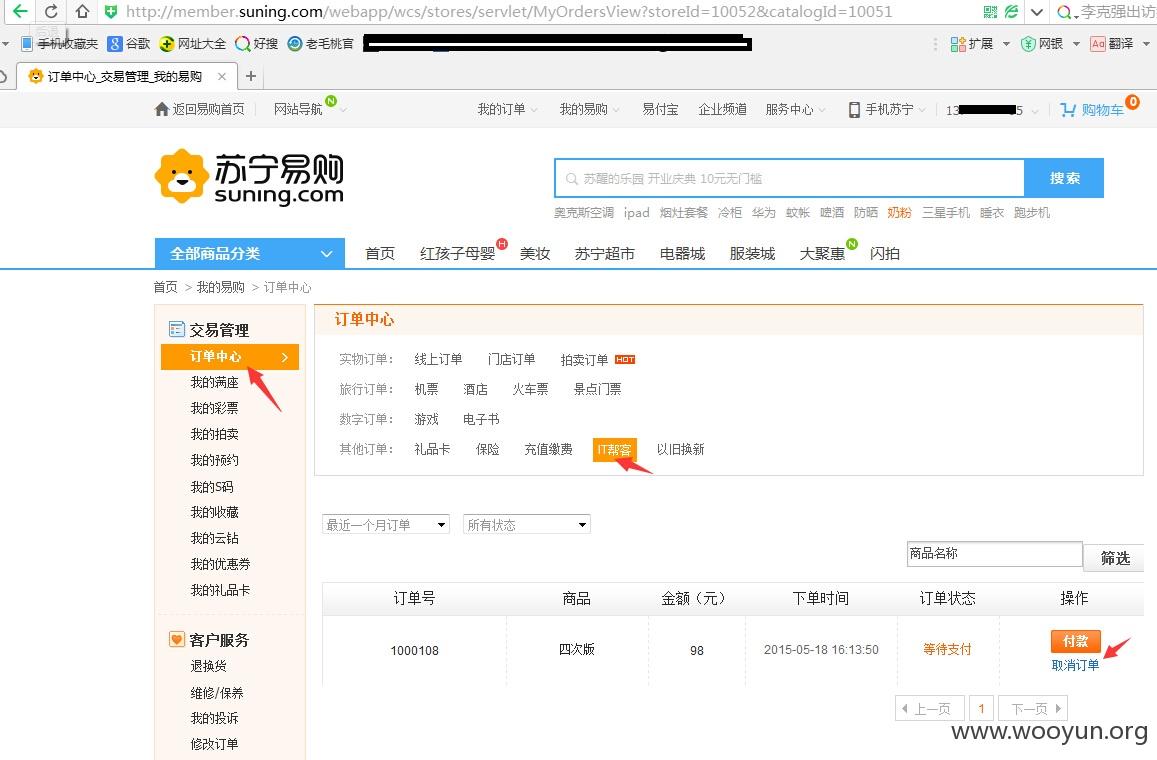
Task: Select the 线上订单 order type
Action: point(438,359)
